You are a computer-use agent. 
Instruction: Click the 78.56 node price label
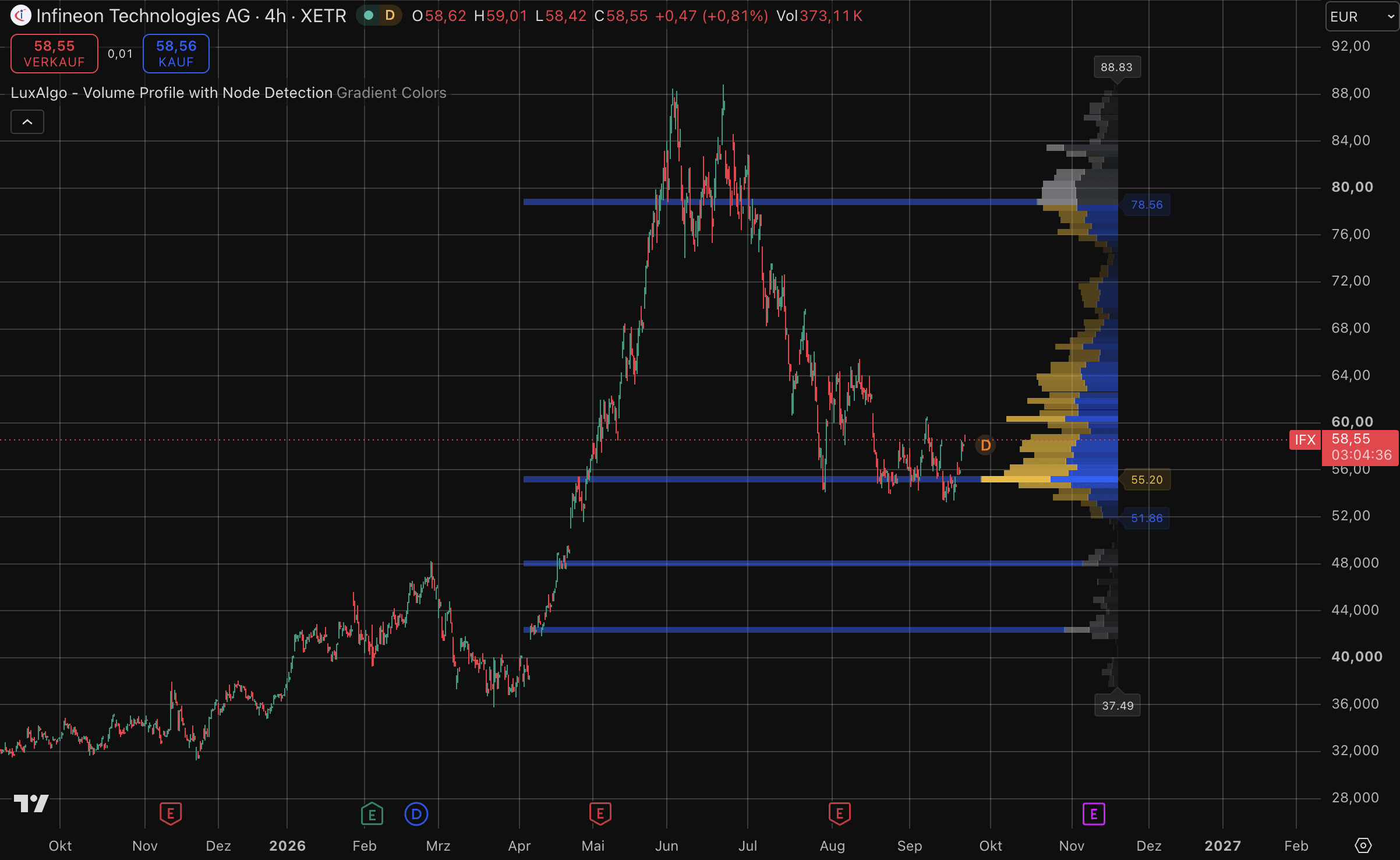coord(1147,205)
